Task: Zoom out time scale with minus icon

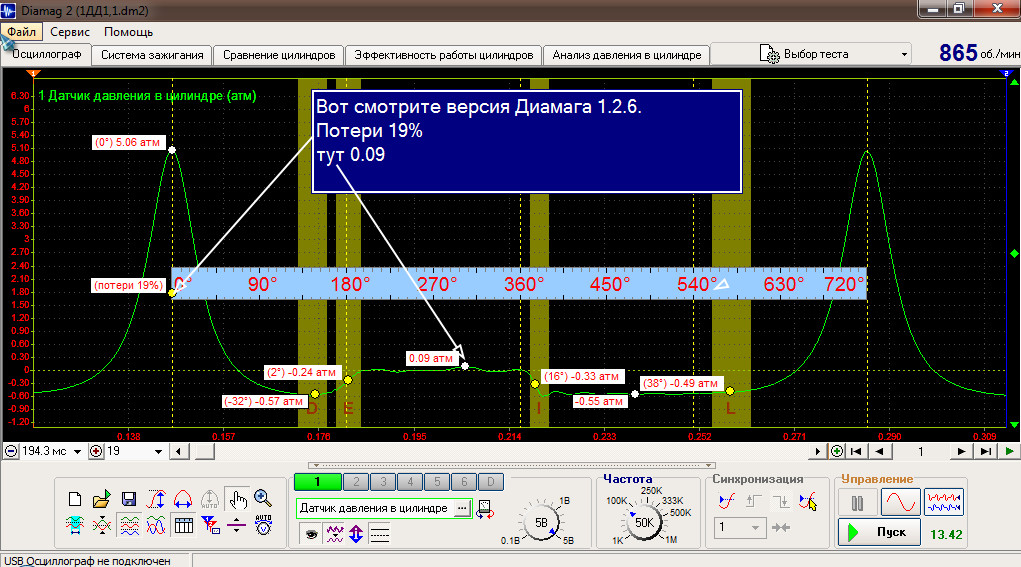Action: click(11, 451)
